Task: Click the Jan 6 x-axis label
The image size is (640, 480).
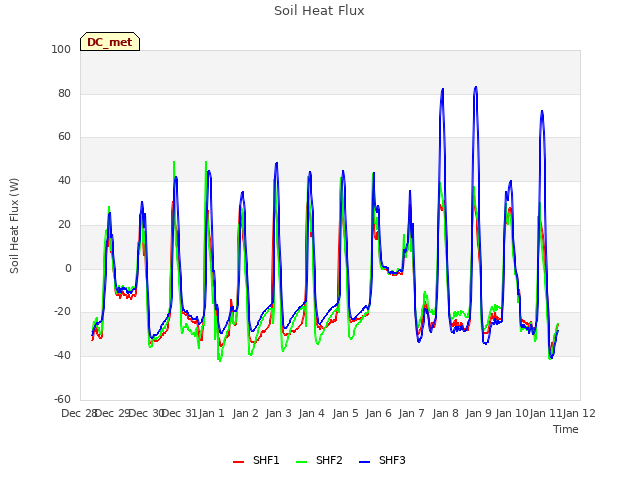Action: pos(379,413)
